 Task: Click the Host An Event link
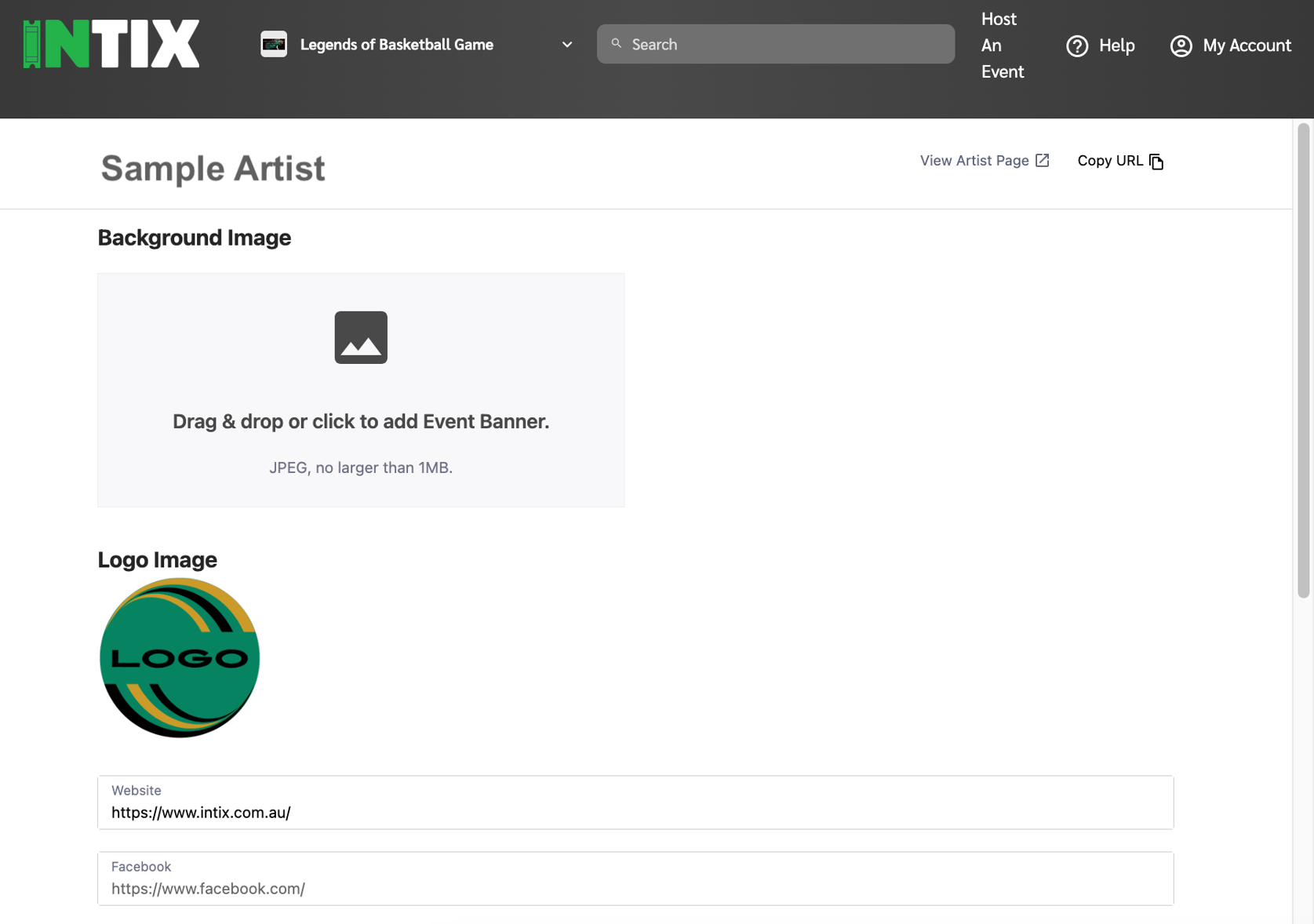tap(1002, 45)
